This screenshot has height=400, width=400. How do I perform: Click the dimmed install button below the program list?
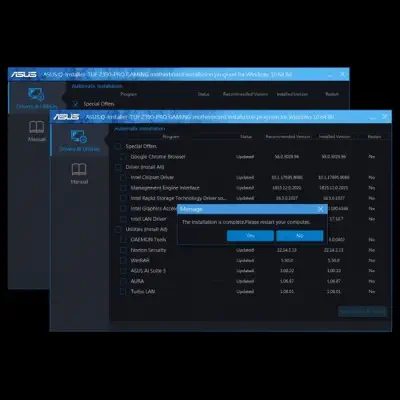click(362, 311)
